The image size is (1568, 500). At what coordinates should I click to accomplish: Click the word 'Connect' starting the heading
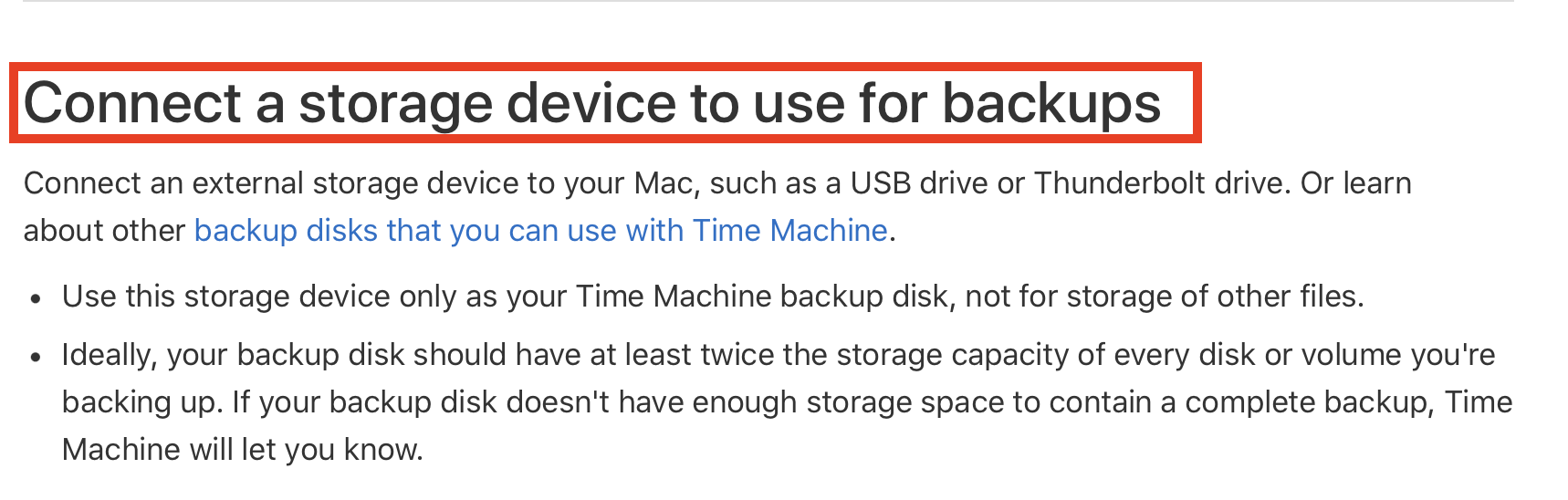click(x=132, y=103)
